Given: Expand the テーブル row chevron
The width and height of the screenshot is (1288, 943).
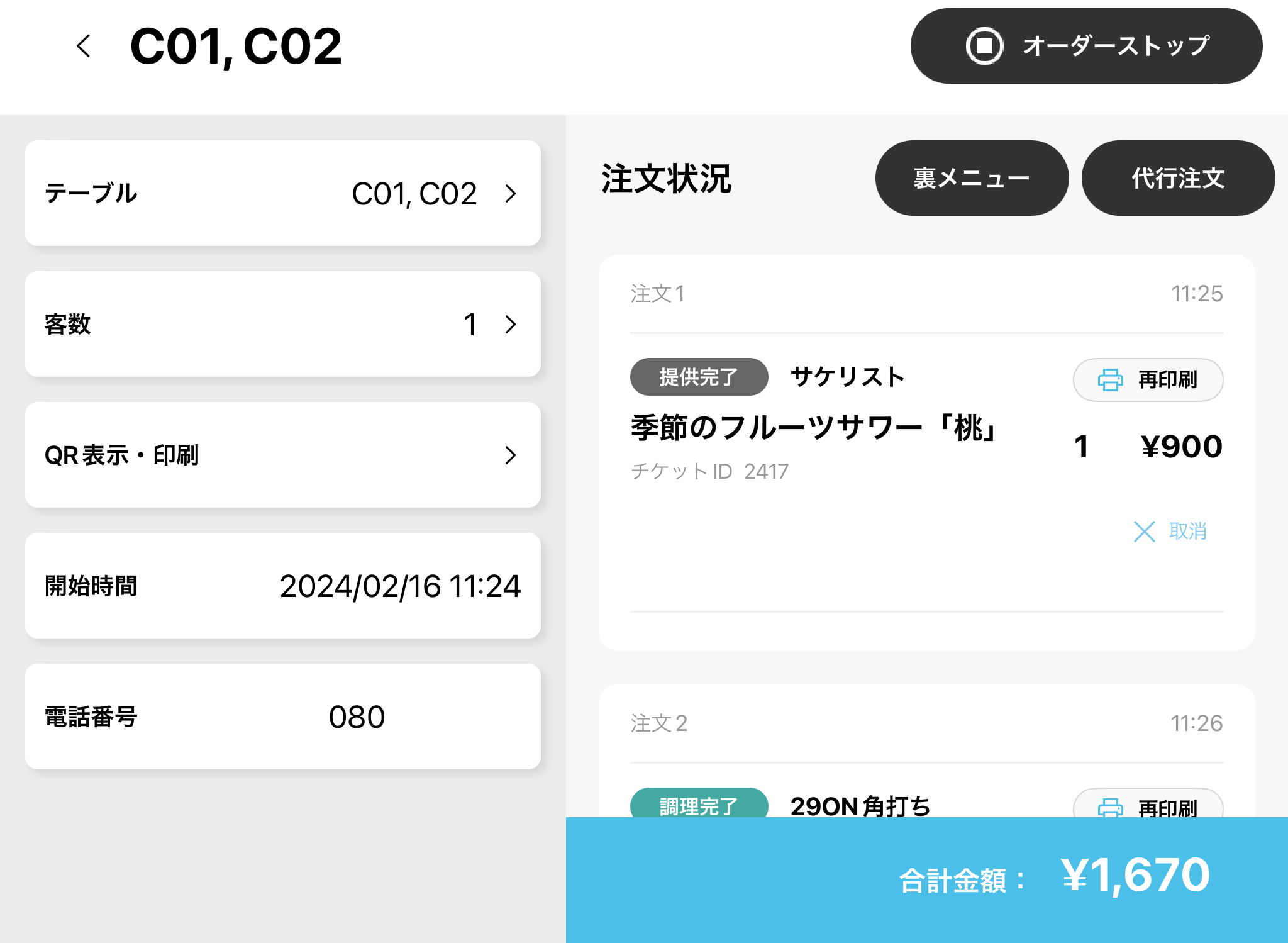Looking at the screenshot, I should pyautogui.click(x=511, y=194).
